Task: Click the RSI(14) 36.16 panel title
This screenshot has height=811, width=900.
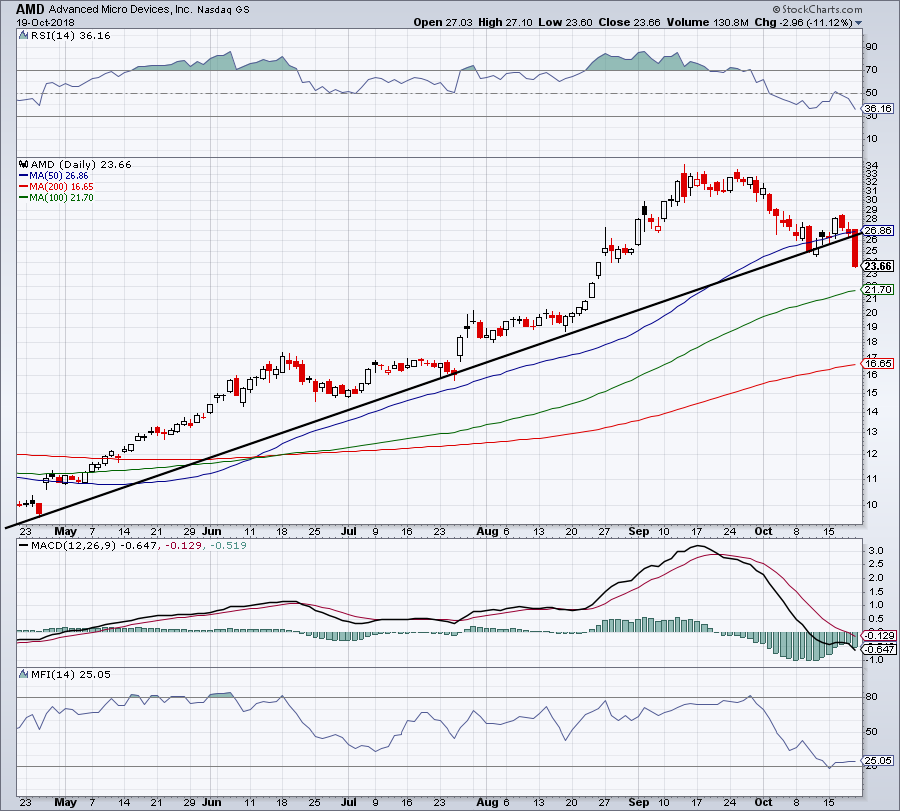Action: 71,35
